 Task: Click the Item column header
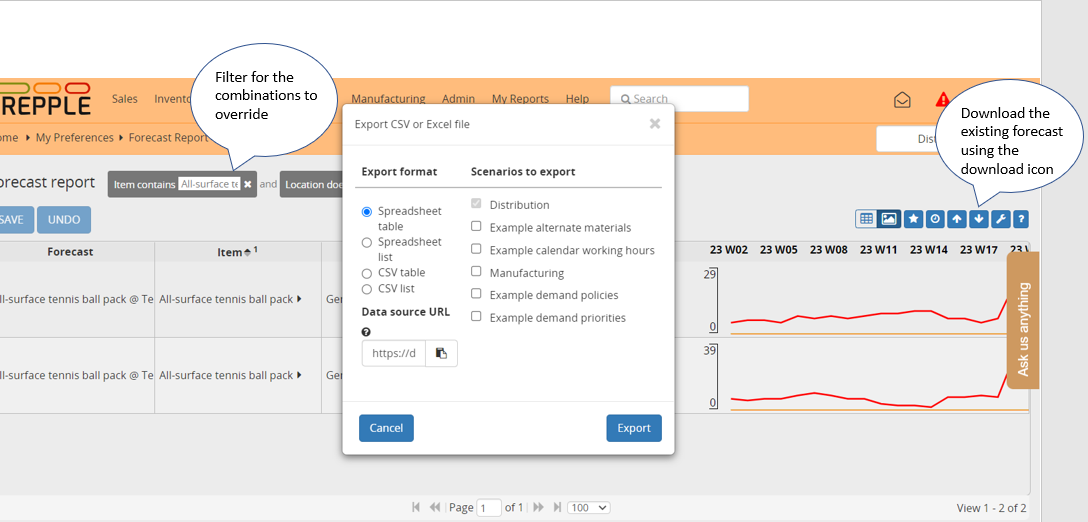point(237,252)
